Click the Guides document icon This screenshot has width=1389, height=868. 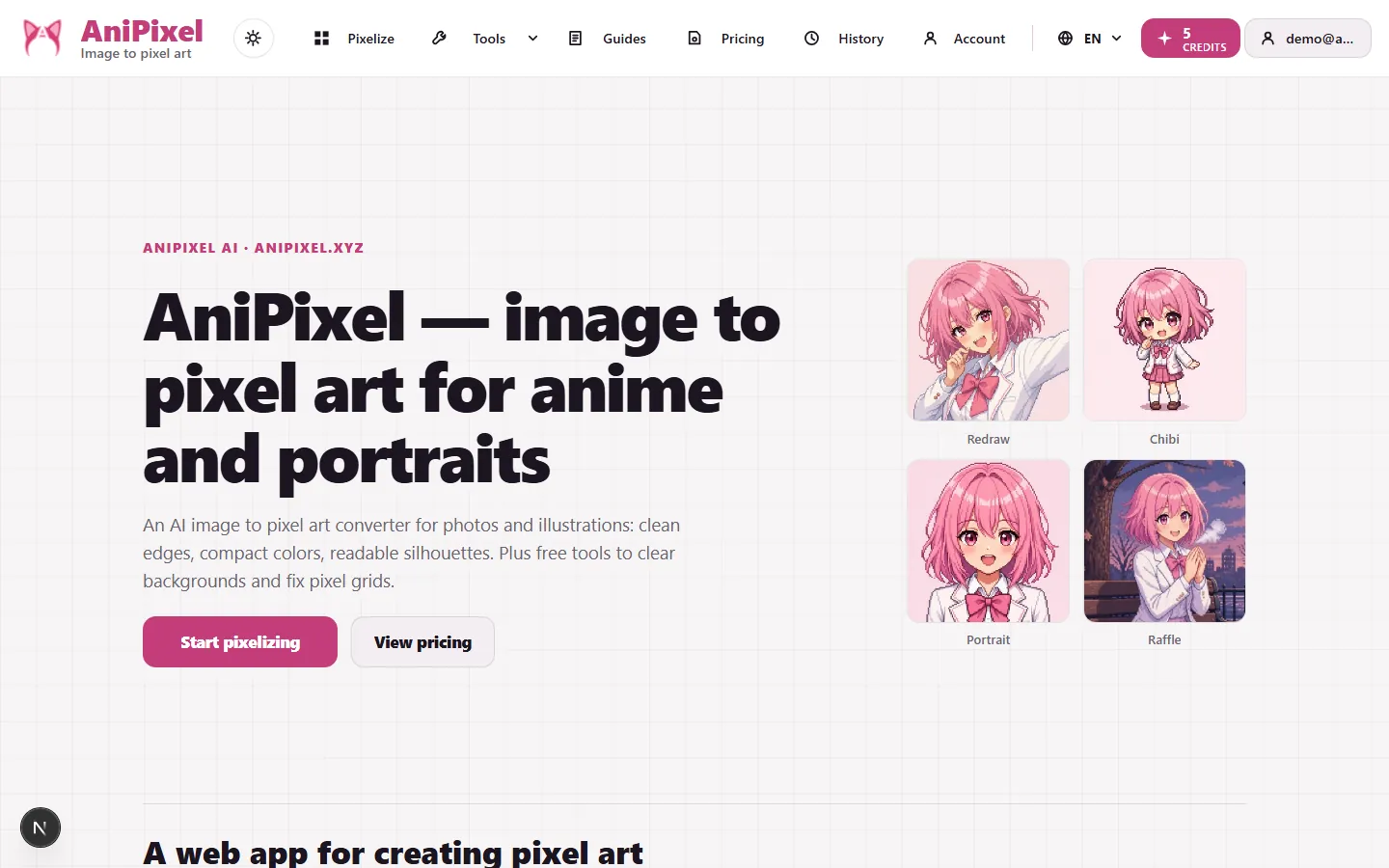click(576, 39)
